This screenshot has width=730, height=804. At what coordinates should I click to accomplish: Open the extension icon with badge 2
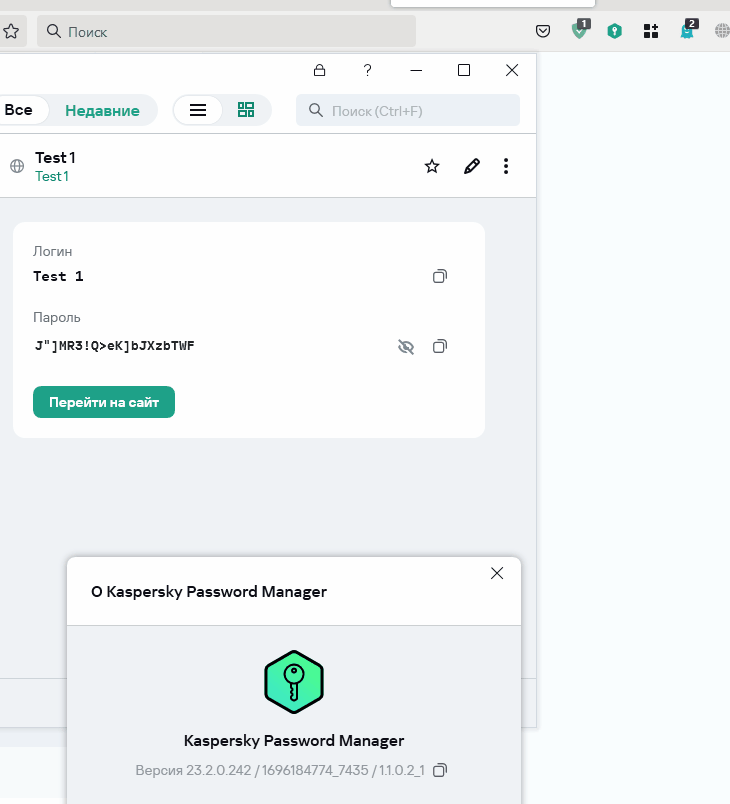pyautogui.click(x=687, y=30)
